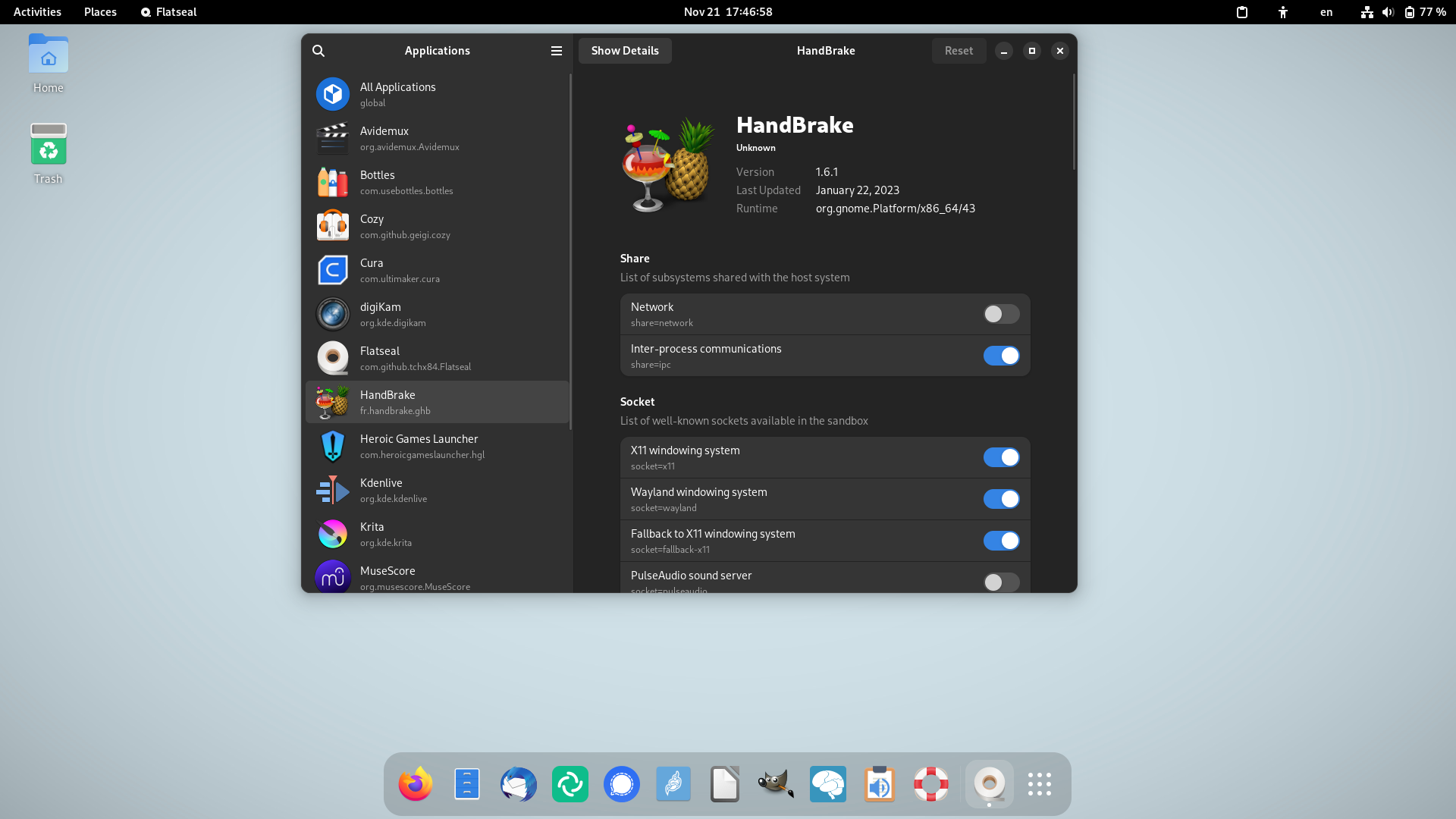Viewport: 1456px width, 819px height.
Task: Open the search icon in Flatseal sidebar
Action: point(318,51)
